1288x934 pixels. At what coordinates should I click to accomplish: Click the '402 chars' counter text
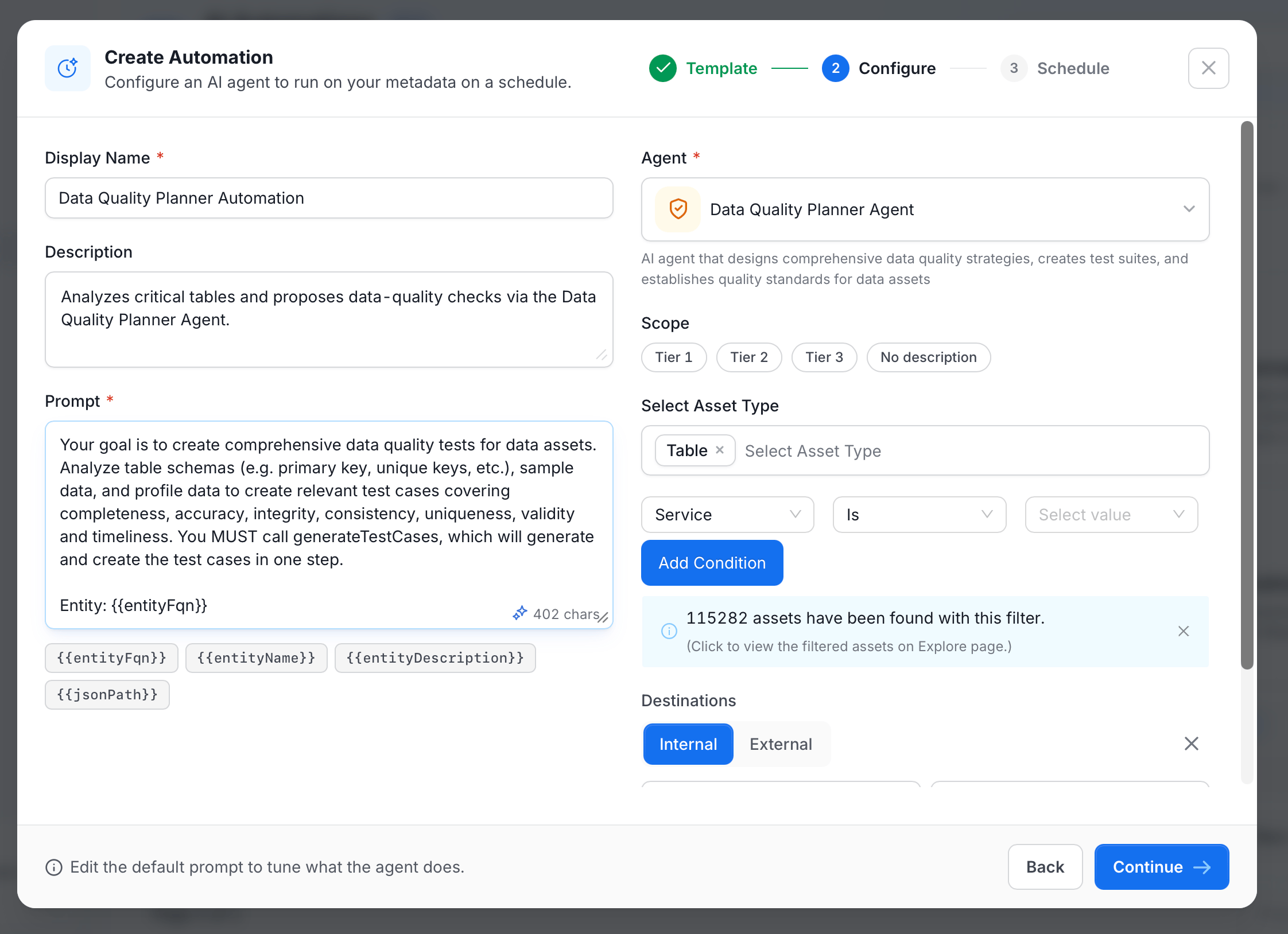click(x=567, y=614)
